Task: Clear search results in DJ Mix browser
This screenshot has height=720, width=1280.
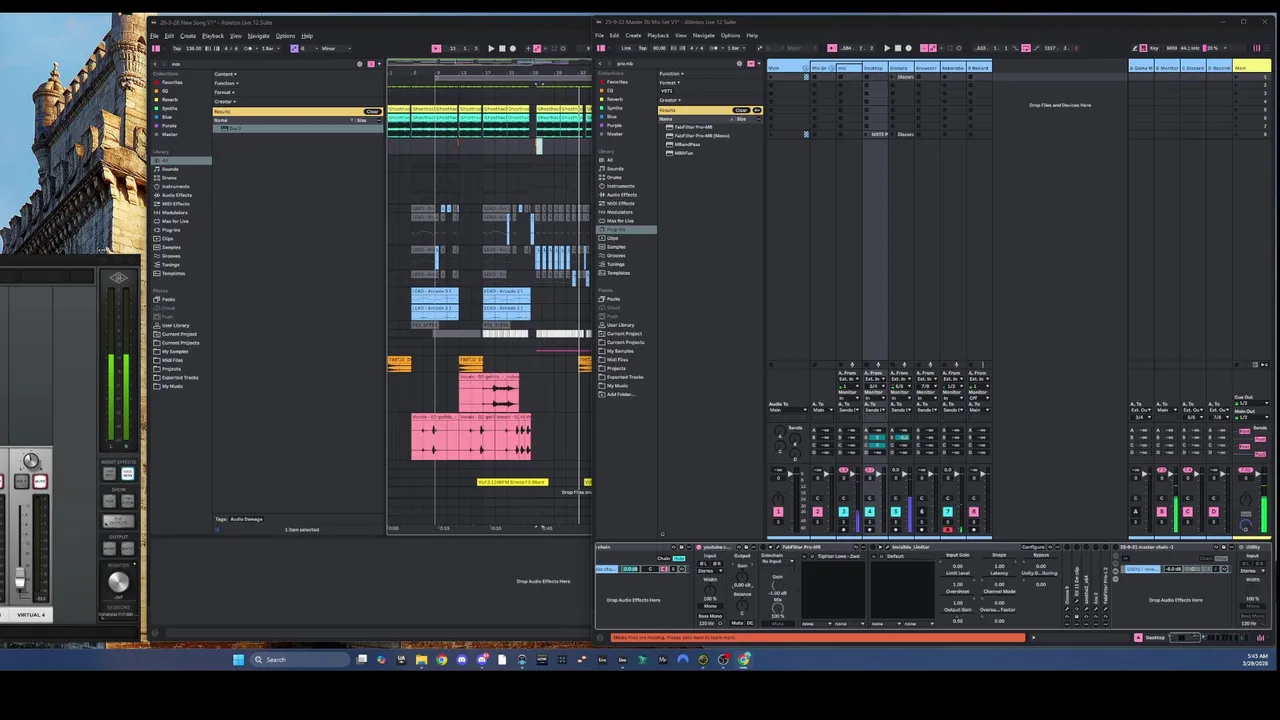Action: [x=741, y=110]
